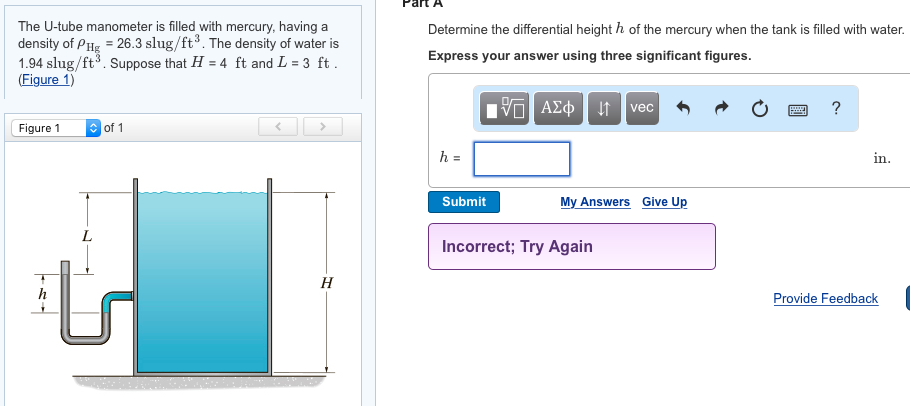The image size is (910, 406).
Task: Click the Incorrect; Try Again message box
Action: (x=571, y=246)
